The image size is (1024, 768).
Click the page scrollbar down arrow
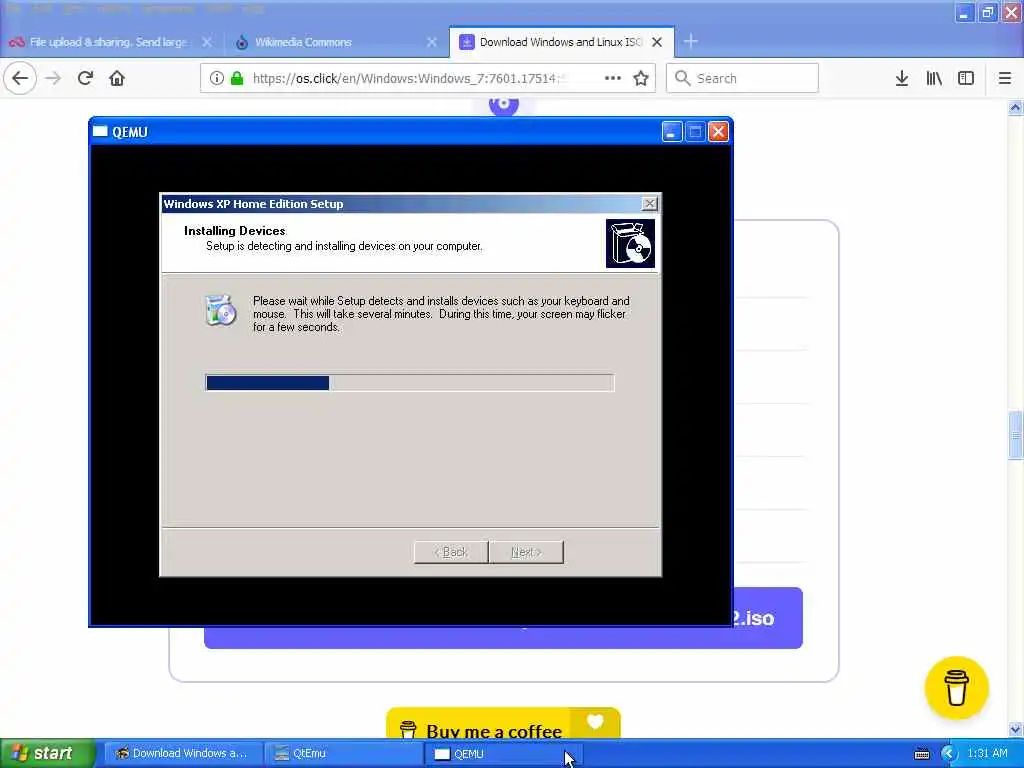[1016, 729]
